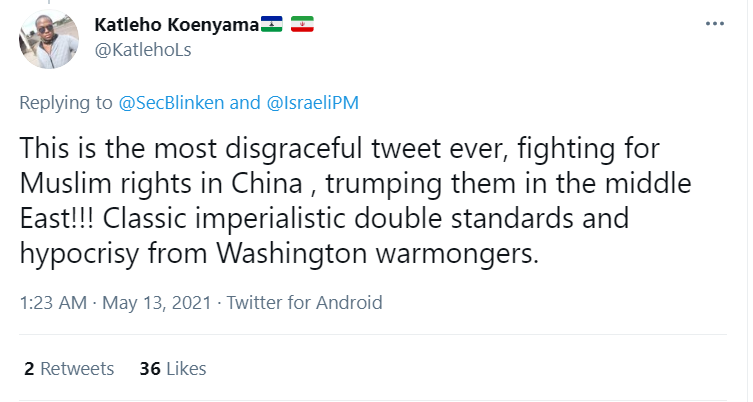Click the 1:23 AM timestamp
Screen dimensions: 753x402
pyautogui.click(x=52, y=302)
